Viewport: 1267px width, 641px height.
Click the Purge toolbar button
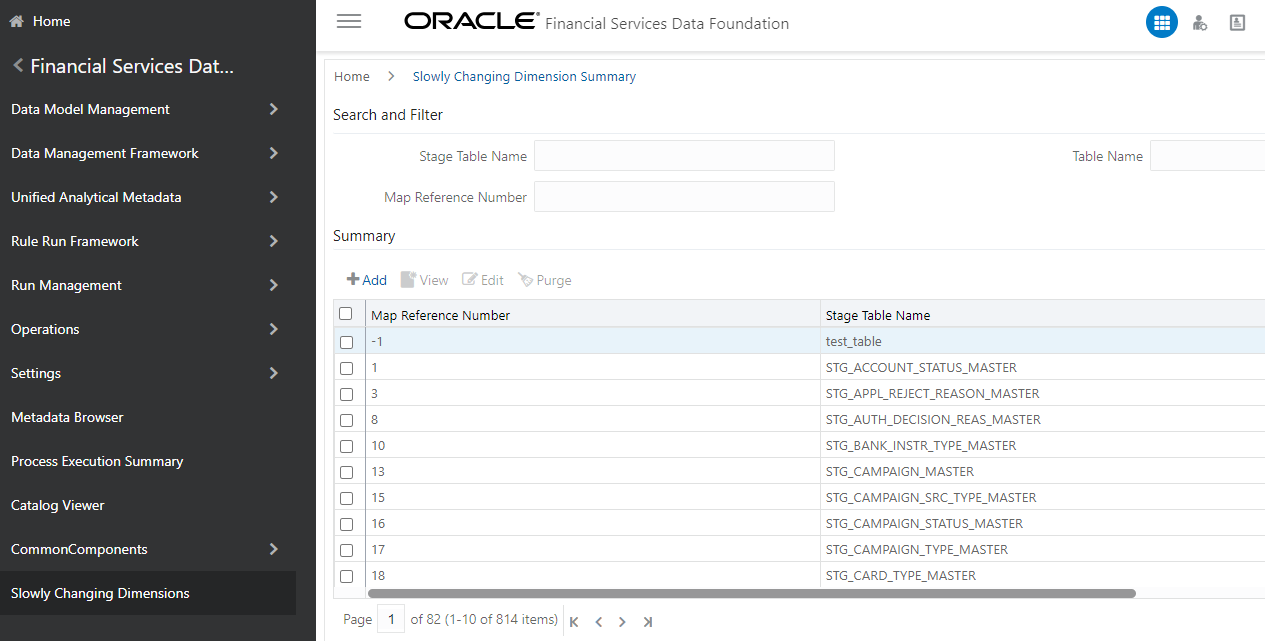[x=545, y=280]
